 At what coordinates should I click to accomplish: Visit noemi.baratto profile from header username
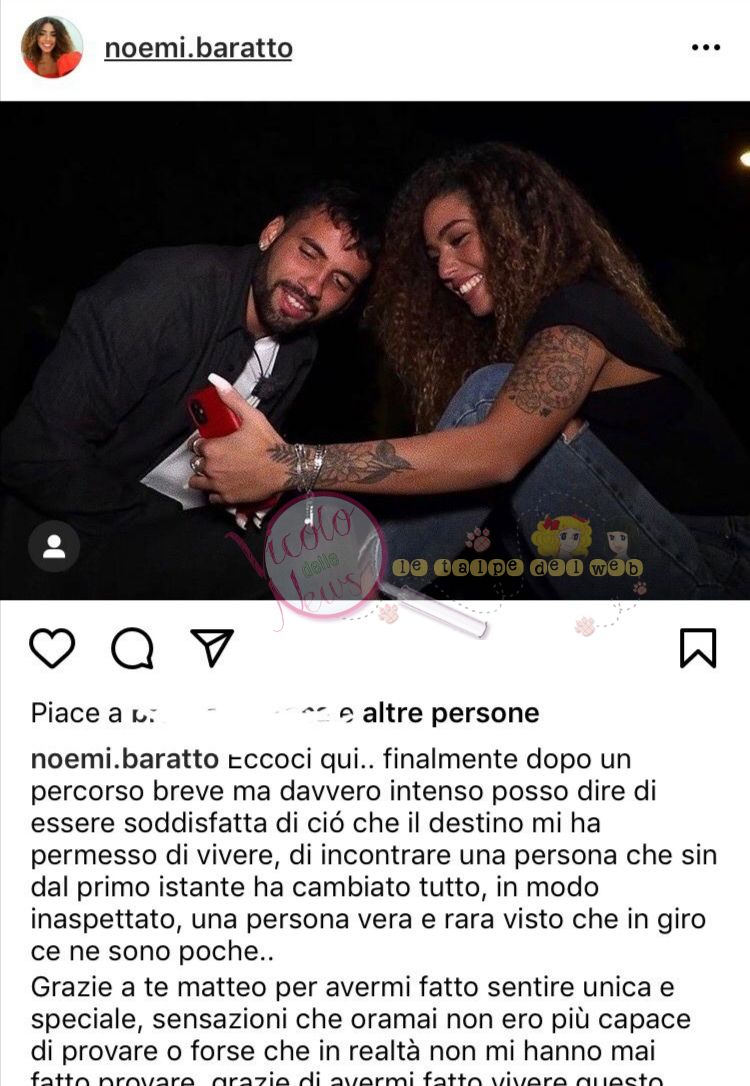(198, 48)
